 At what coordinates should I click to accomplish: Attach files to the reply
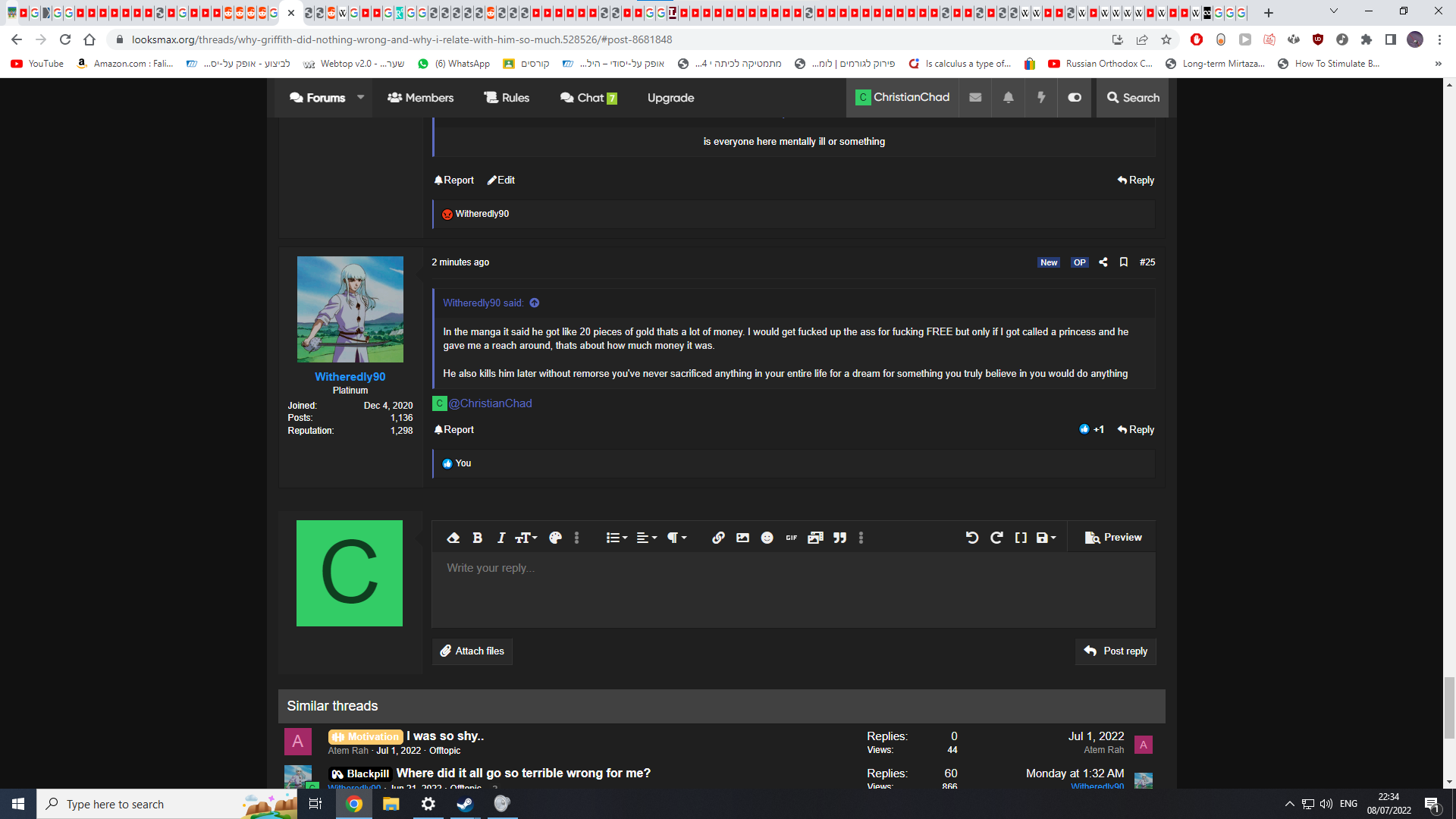pos(472,651)
